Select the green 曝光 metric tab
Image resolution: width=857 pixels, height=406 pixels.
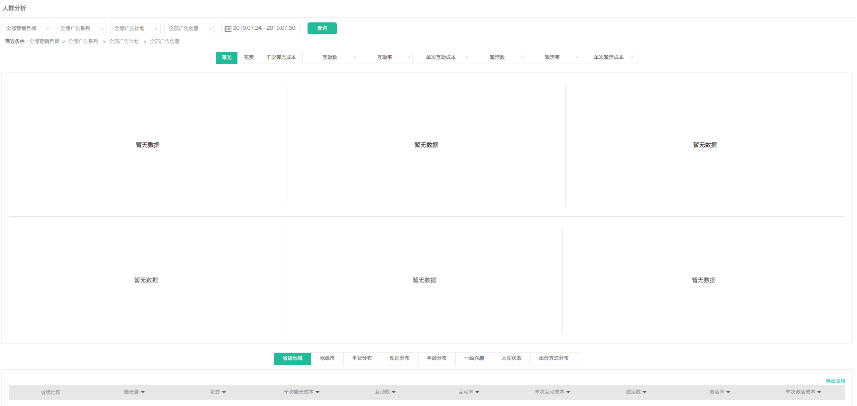pyautogui.click(x=226, y=58)
